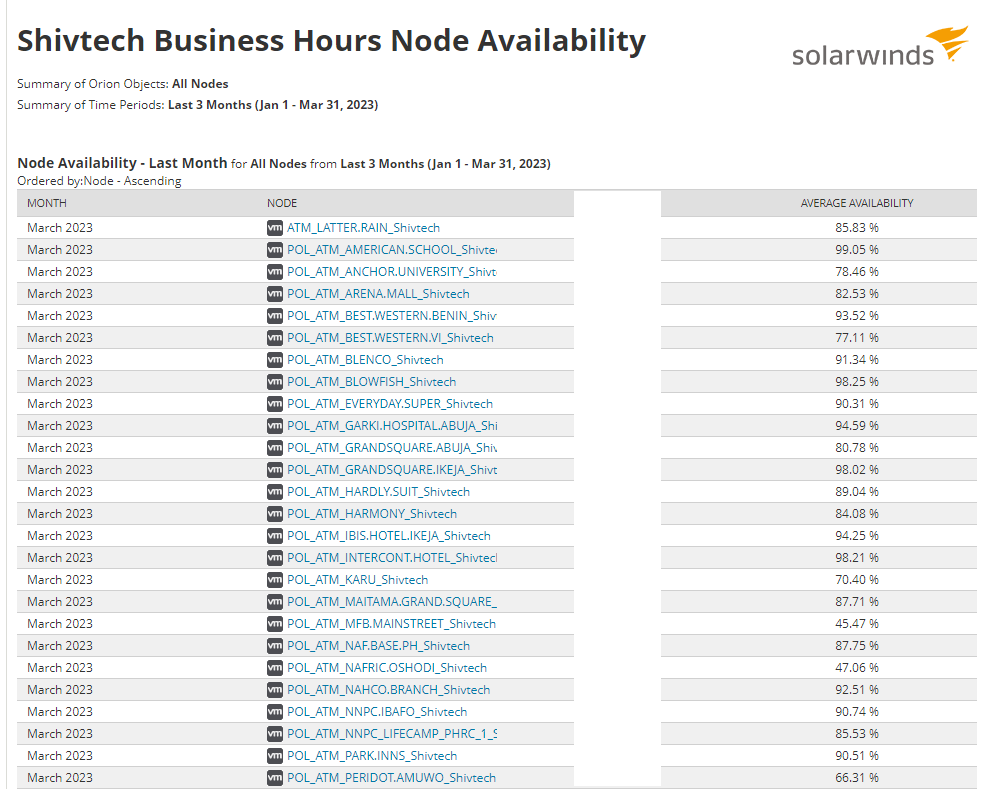
Task: Open the POL_ATM_HARDLY.SUIT_Shivtech node link
Action: point(378,491)
